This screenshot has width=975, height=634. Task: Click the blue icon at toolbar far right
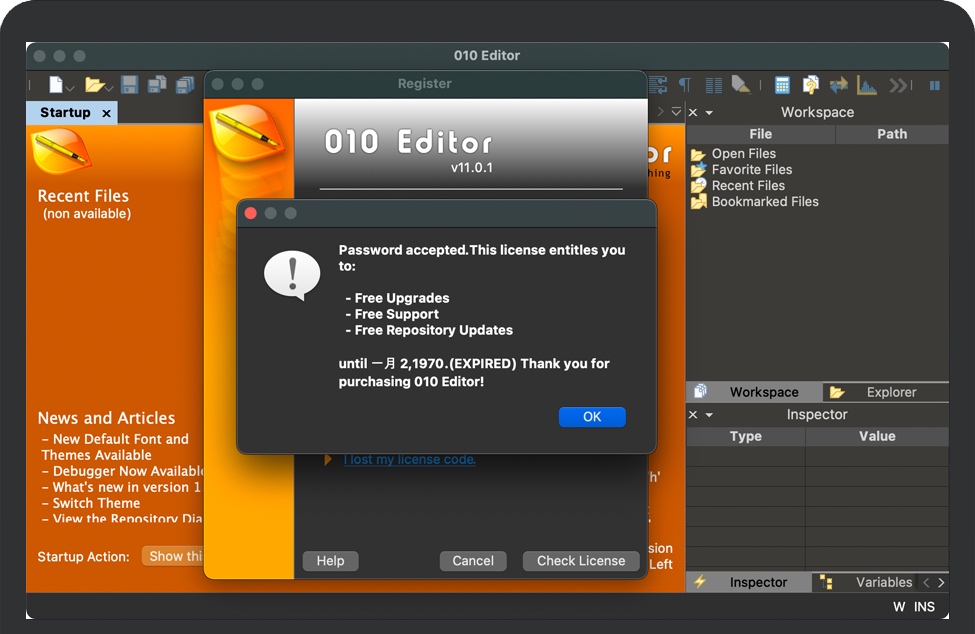coord(935,86)
